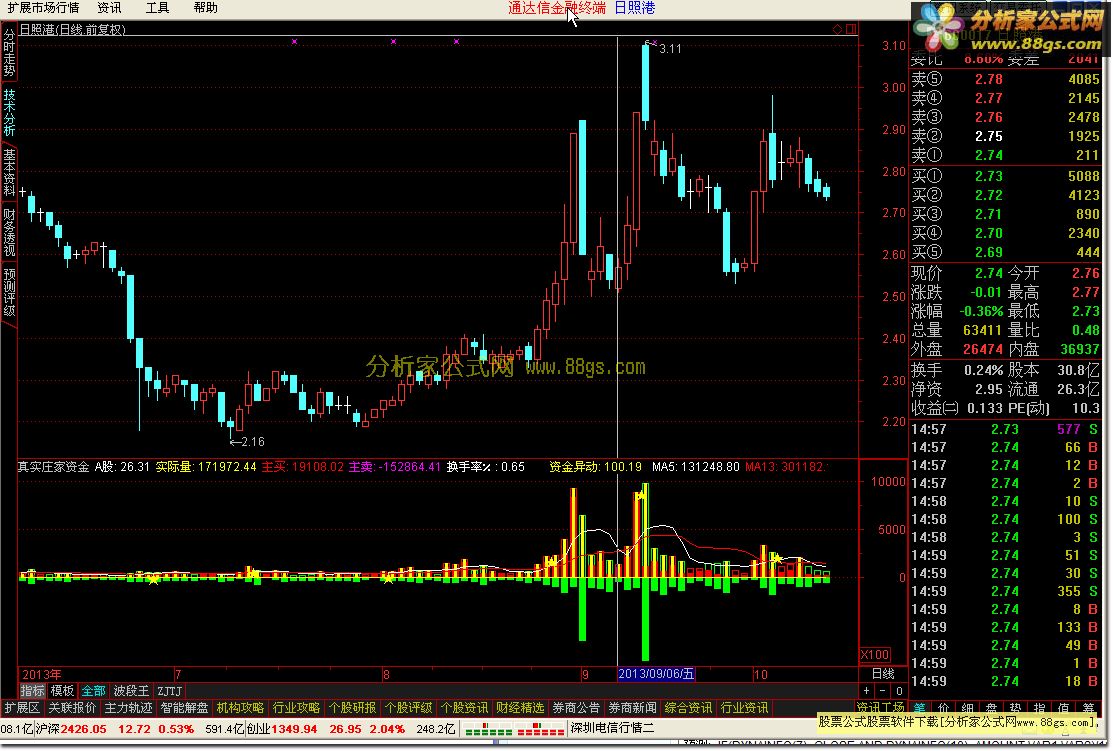This screenshot has height=751, width=1113.
Task: Select the 全部 indicator tab
Action: pyautogui.click(x=94, y=691)
